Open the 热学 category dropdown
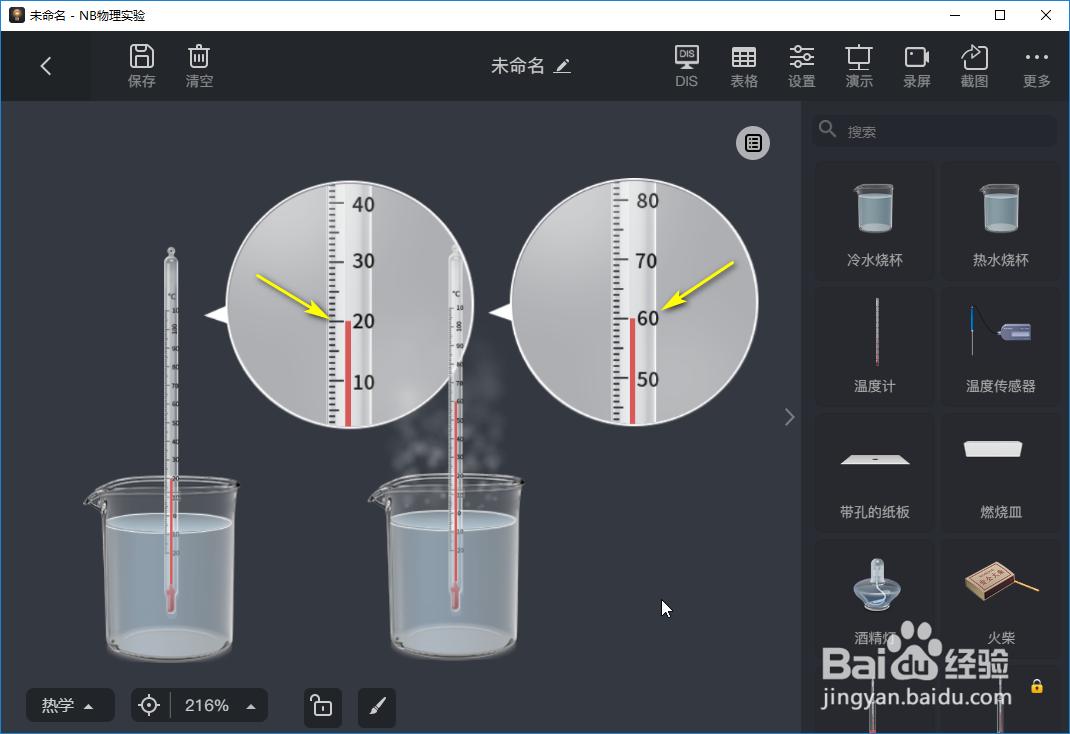The width and height of the screenshot is (1070, 734). [70, 705]
